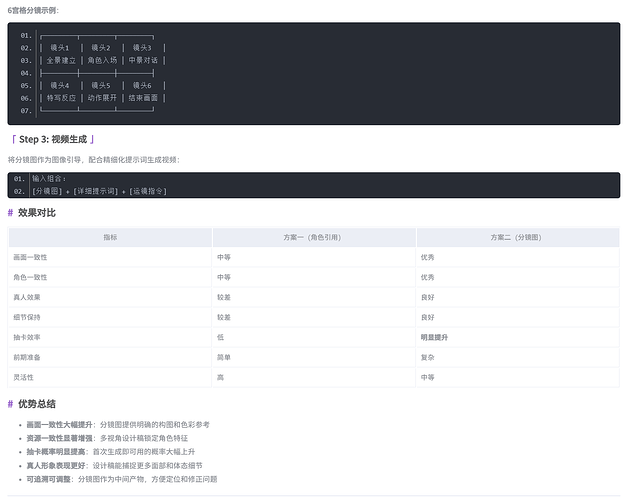Click the '真人效果' row label
This screenshot has height=500, width=625.
[27, 297]
